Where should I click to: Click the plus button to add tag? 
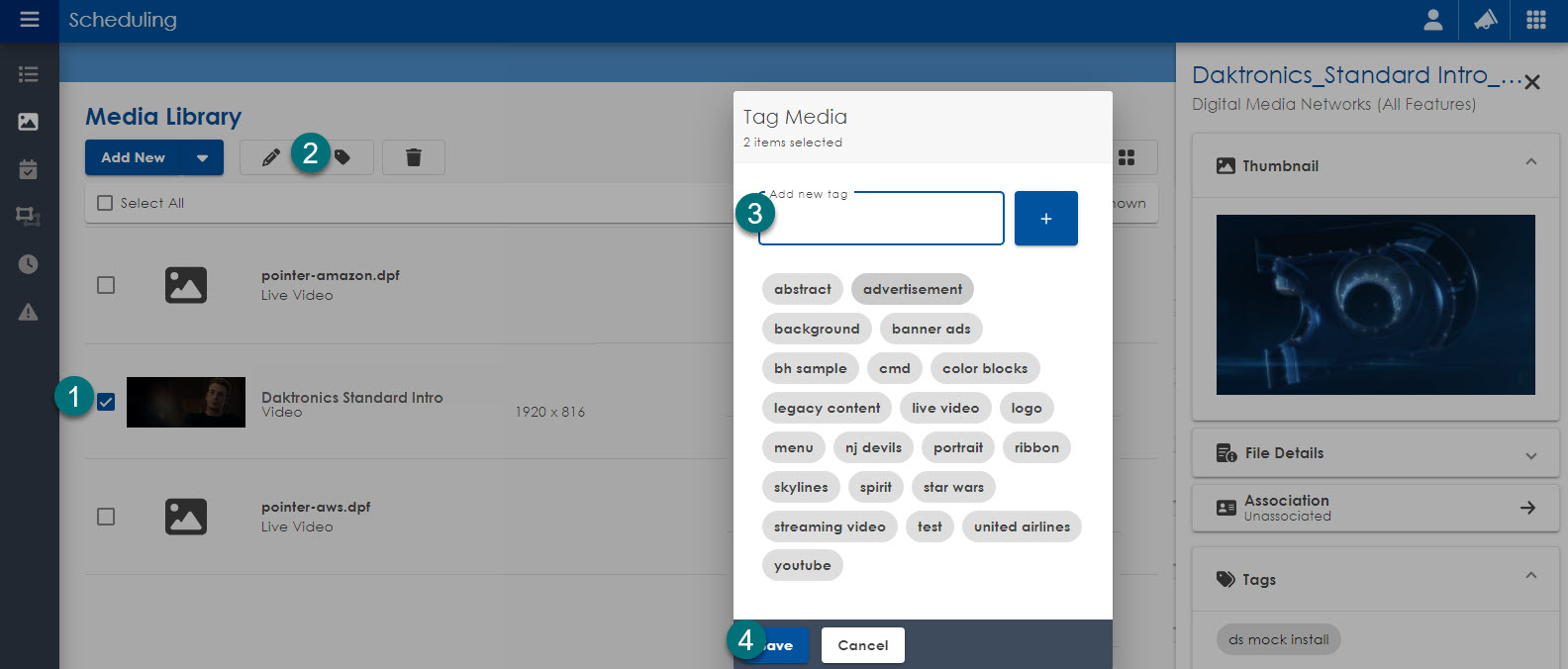click(1045, 219)
